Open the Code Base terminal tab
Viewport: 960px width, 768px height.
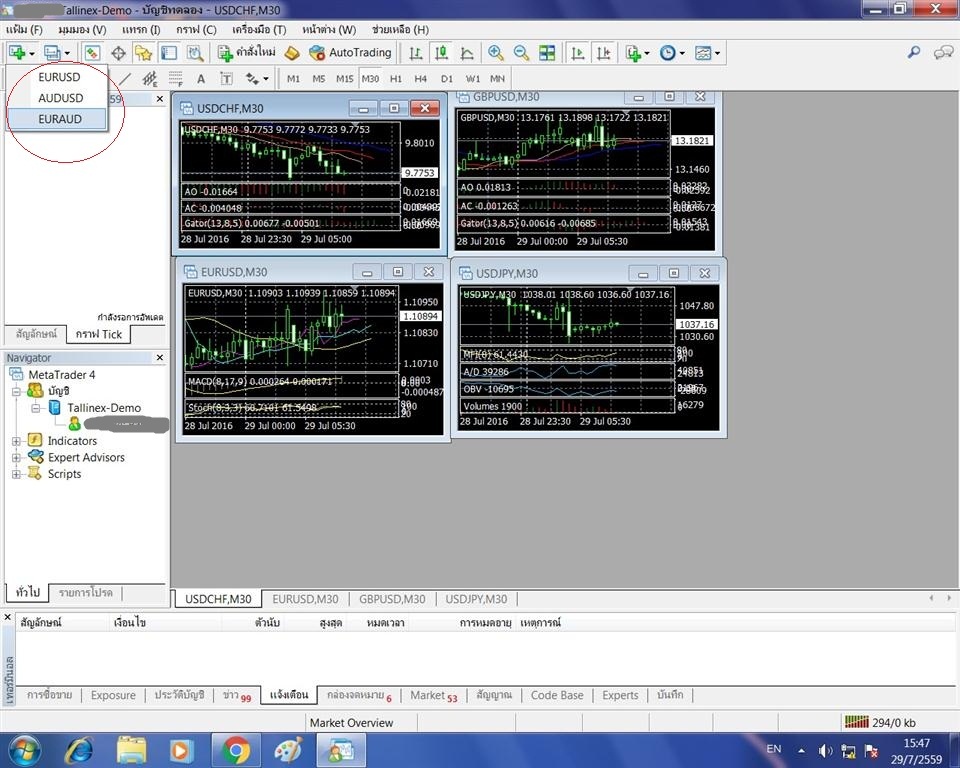[556, 695]
